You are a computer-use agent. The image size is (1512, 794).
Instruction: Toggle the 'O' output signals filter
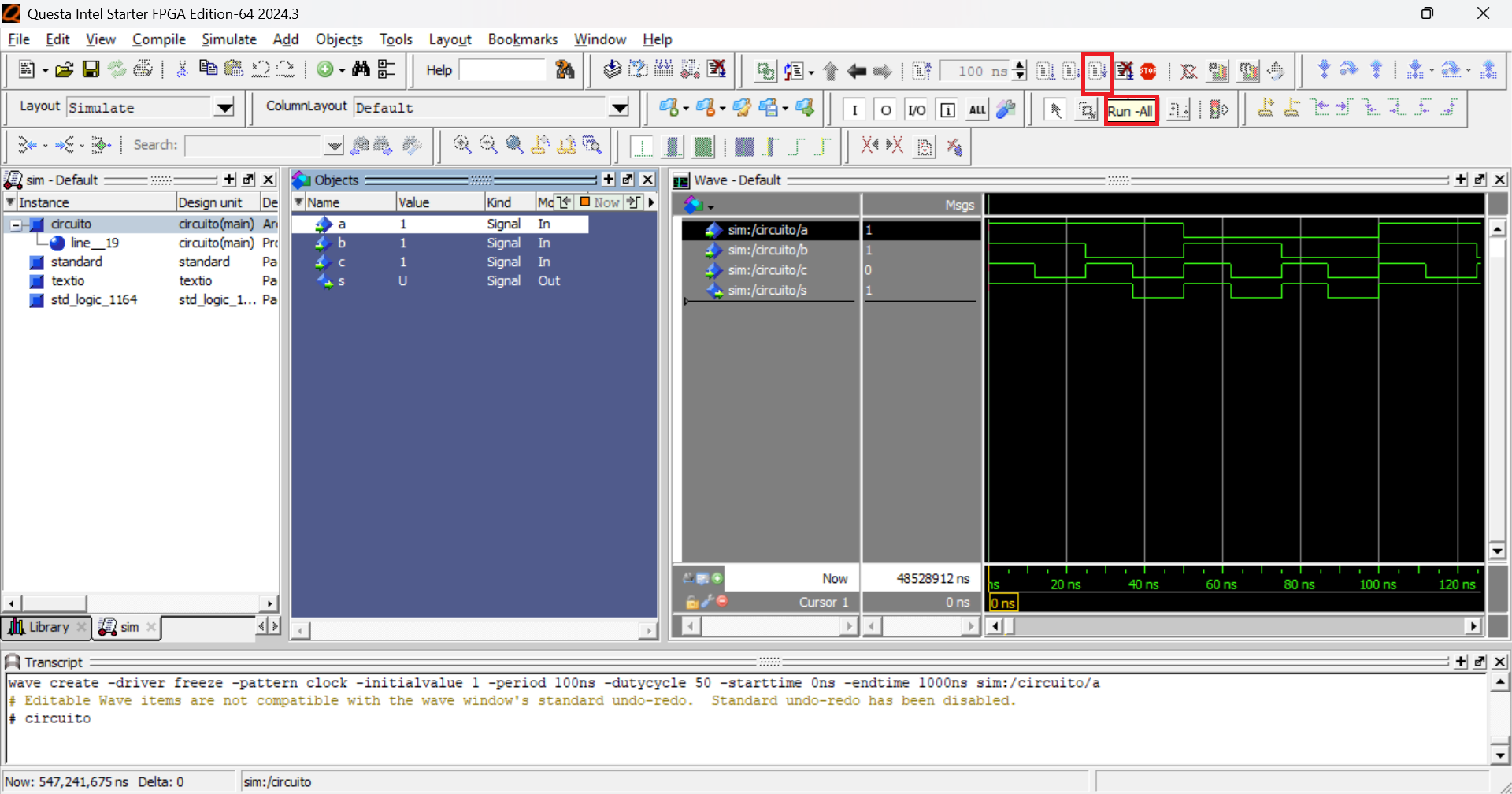[x=885, y=110]
